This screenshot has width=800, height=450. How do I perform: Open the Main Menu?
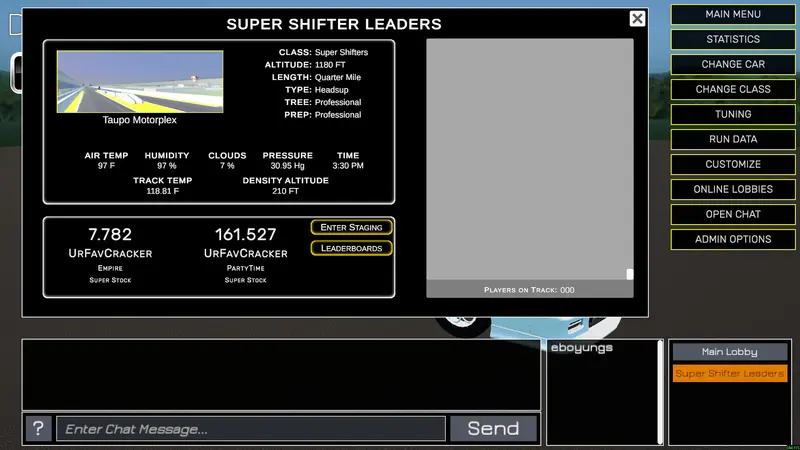pos(733,14)
